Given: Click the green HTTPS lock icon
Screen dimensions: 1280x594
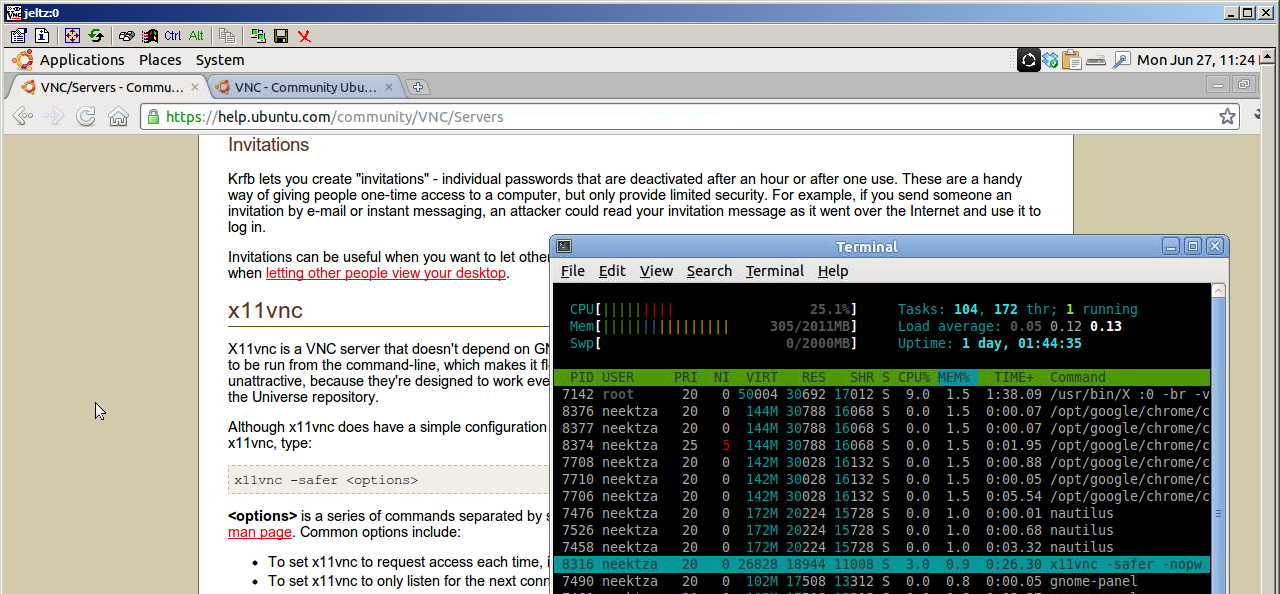Looking at the screenshot, I should (153, 117).
